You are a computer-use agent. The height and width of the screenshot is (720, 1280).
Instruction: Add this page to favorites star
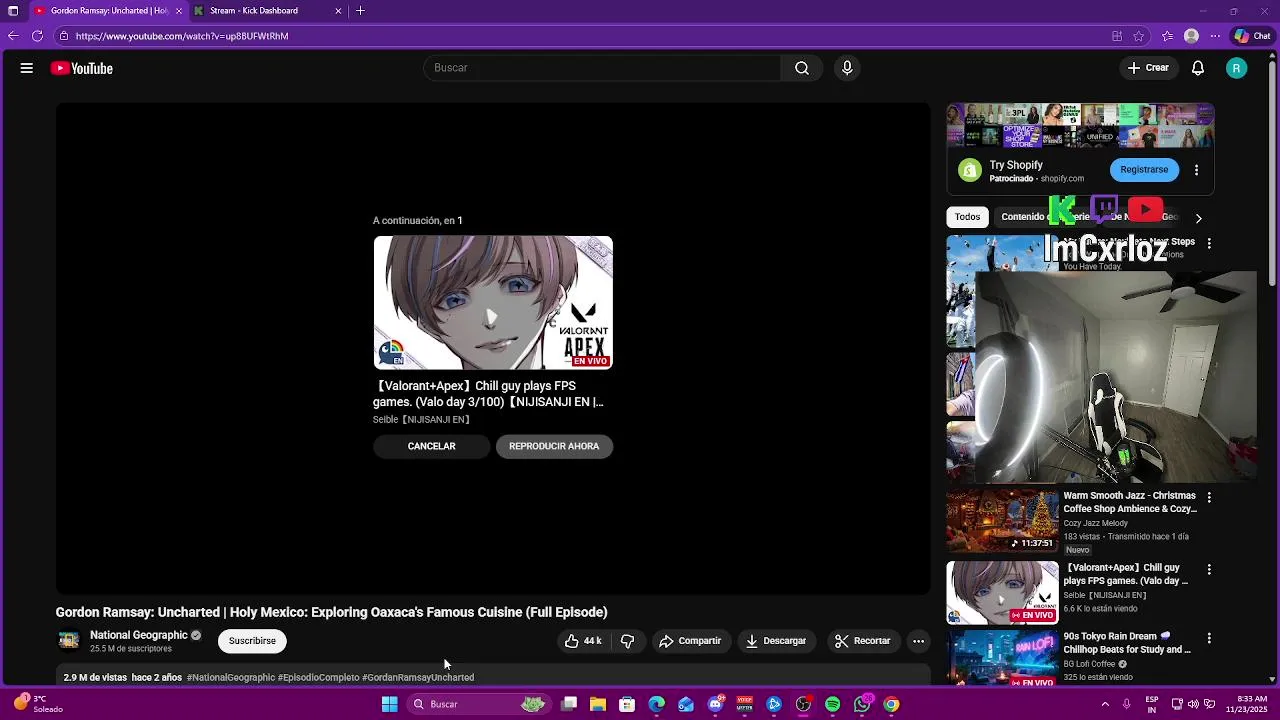click(x=1139, y=36)
